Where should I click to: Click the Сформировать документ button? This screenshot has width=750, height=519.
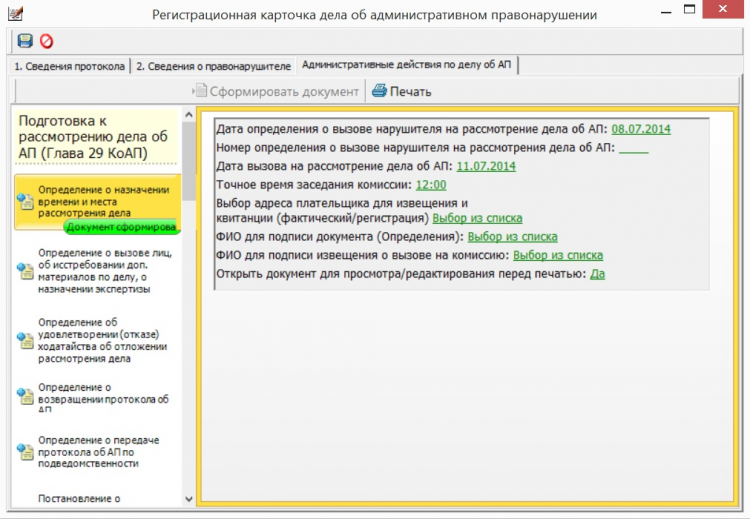coord(276,91)
